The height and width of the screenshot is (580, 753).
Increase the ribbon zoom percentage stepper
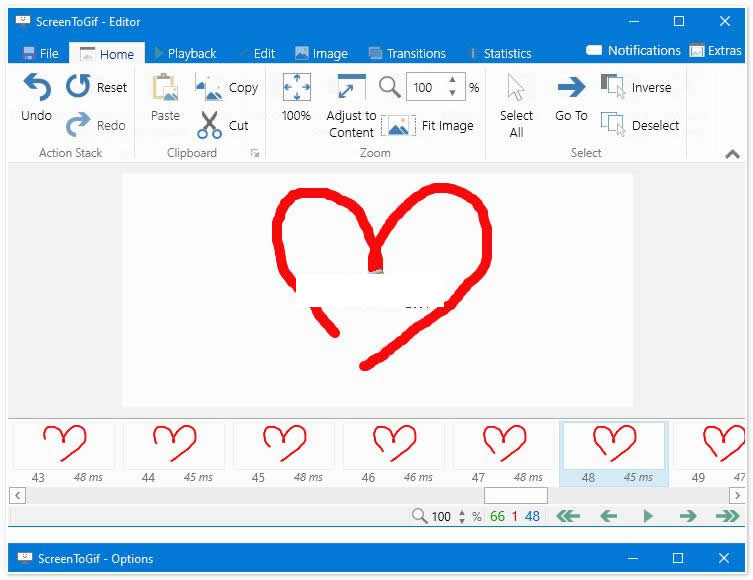click(x=453, y=82)
